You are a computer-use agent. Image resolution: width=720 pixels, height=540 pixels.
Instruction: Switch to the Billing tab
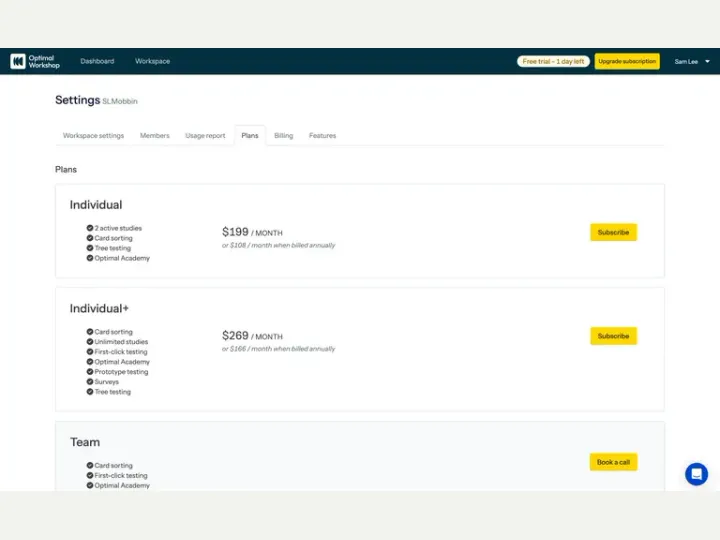tap(283, 135)
